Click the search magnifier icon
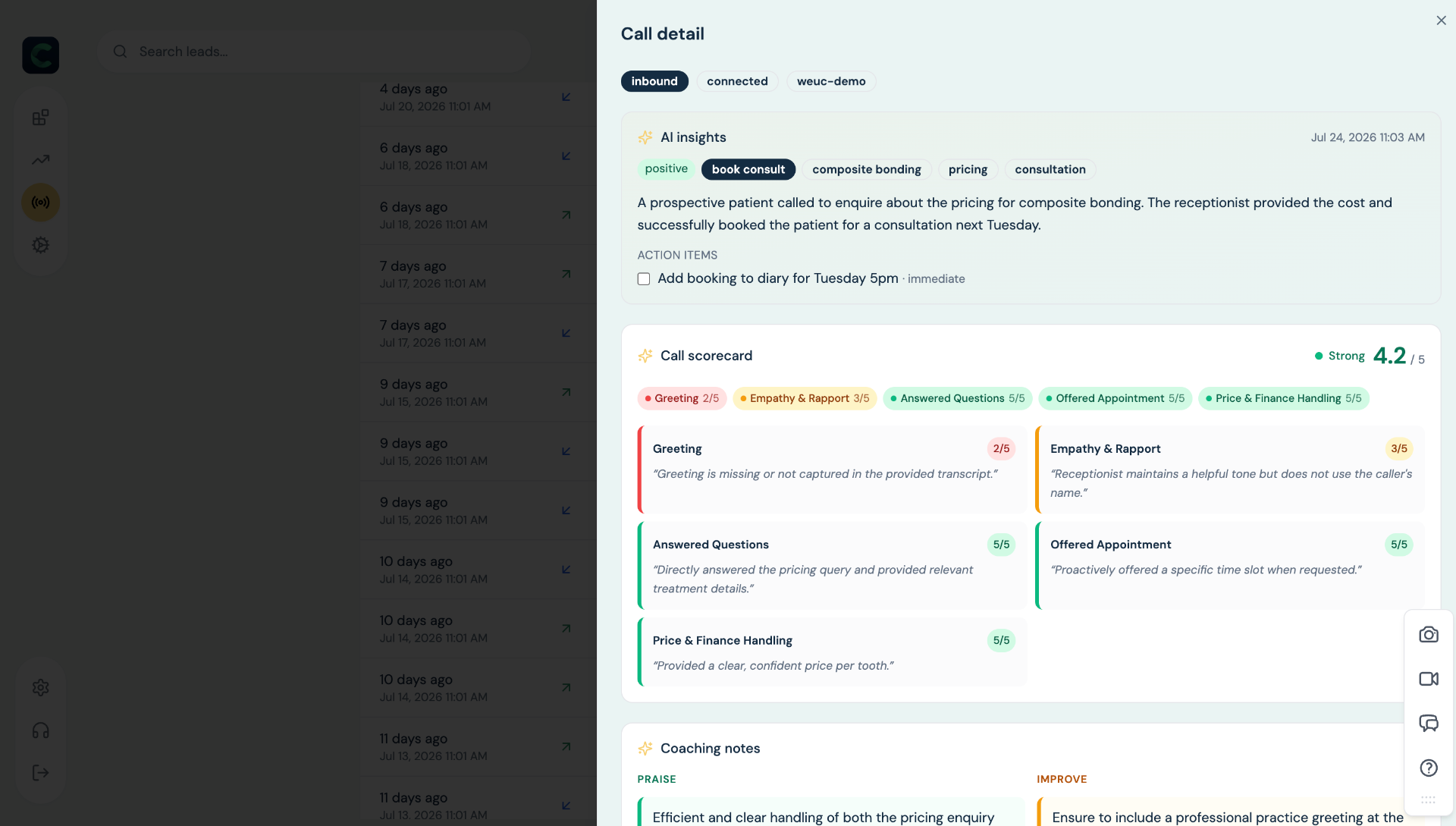The width and height of the screenshot is (1456, 826). [120, 52]
